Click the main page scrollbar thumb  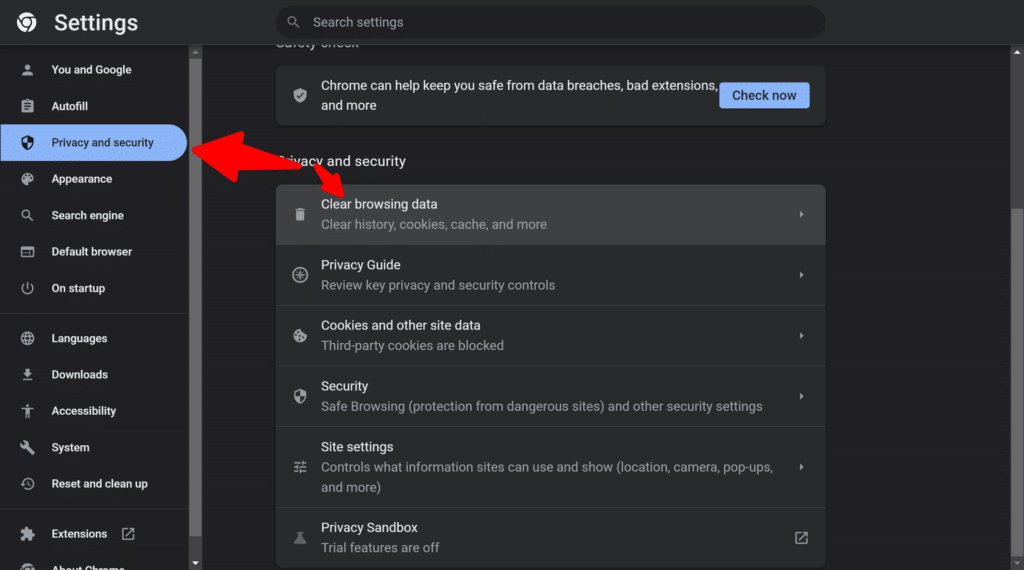(x=1017, y=382)
